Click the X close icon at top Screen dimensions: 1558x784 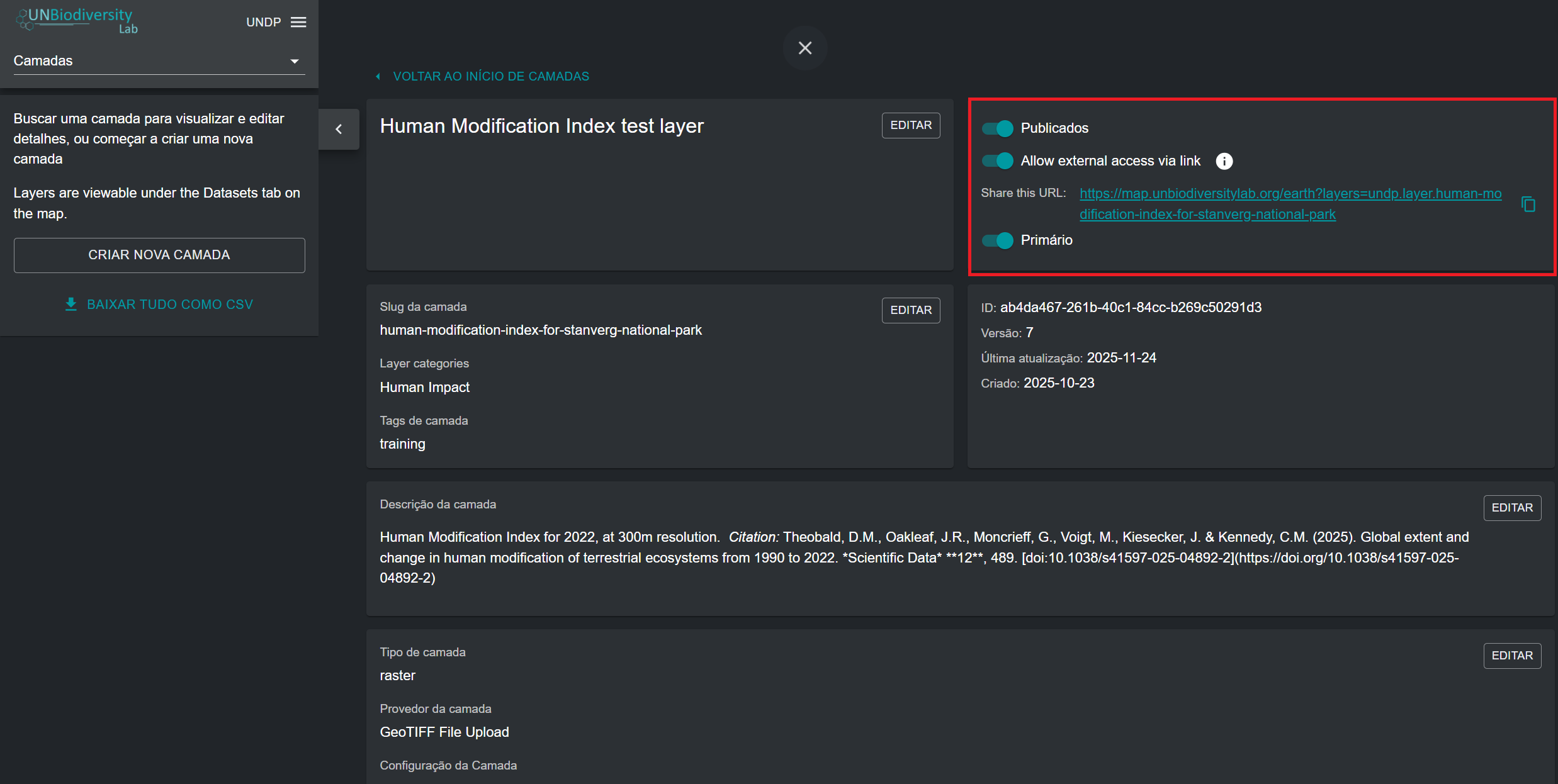(x=804, y=48)
